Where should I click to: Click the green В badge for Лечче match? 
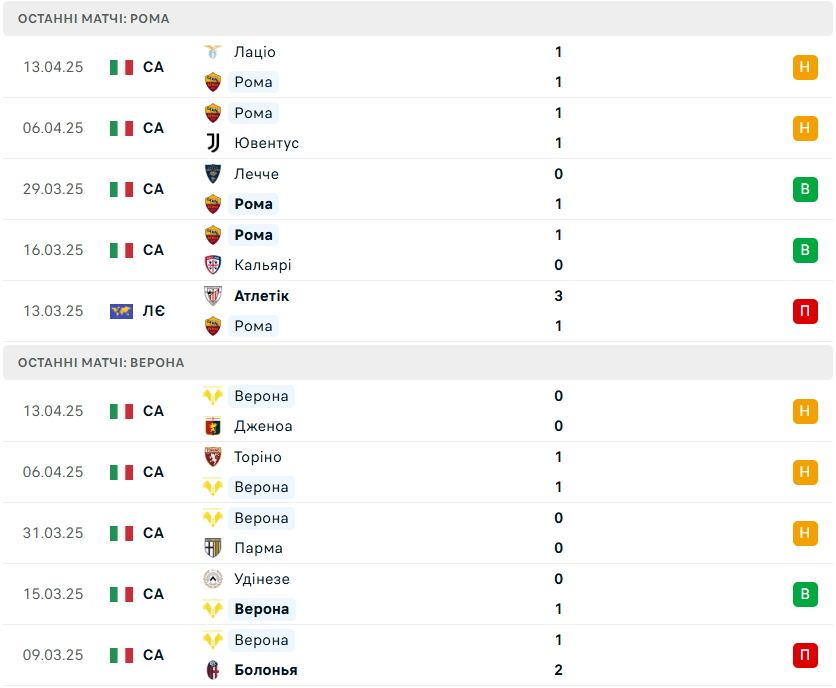click(805, 189)
